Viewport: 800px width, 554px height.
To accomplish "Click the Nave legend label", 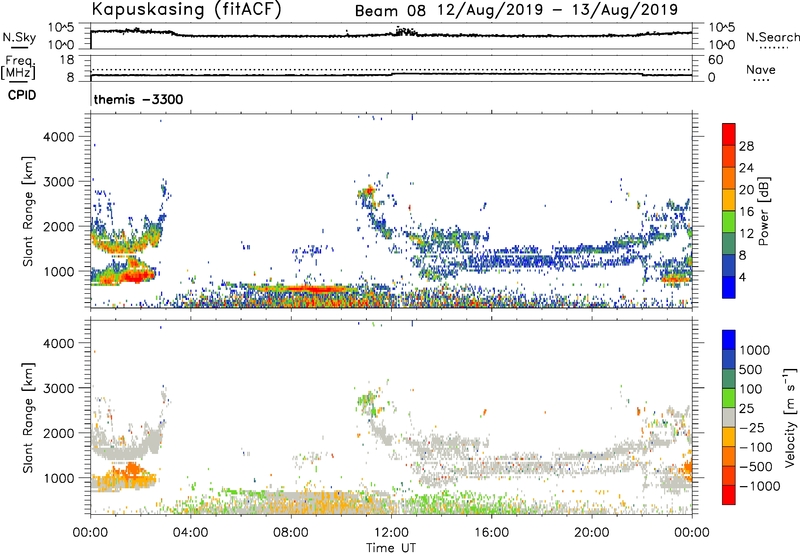I will pyautogui.click(x=761, y=69).
